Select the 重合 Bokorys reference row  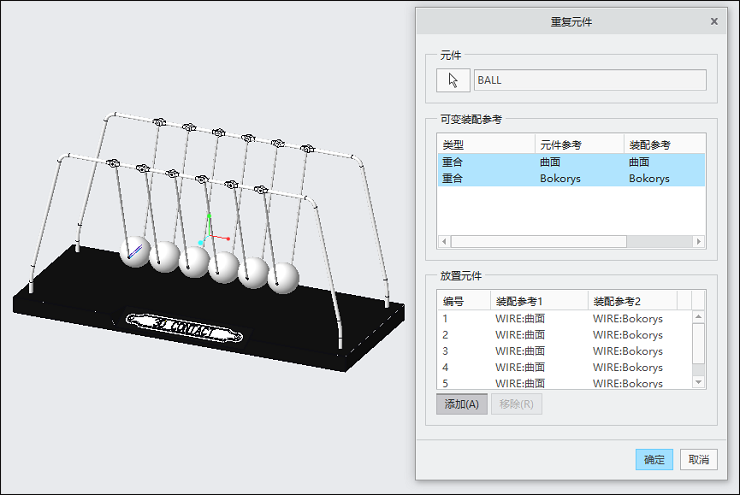click(572, 178)
